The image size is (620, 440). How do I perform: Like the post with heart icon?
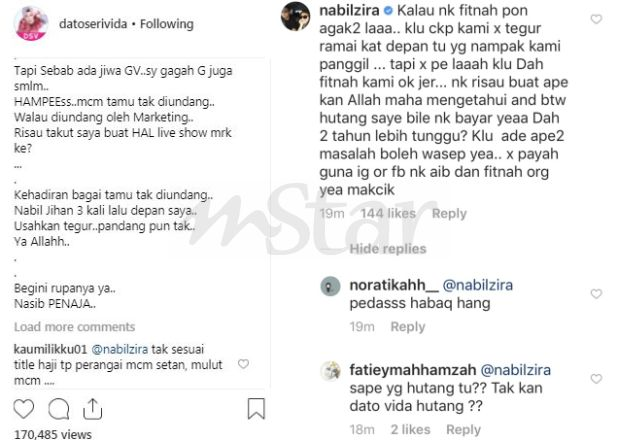(x=24, y=409)
